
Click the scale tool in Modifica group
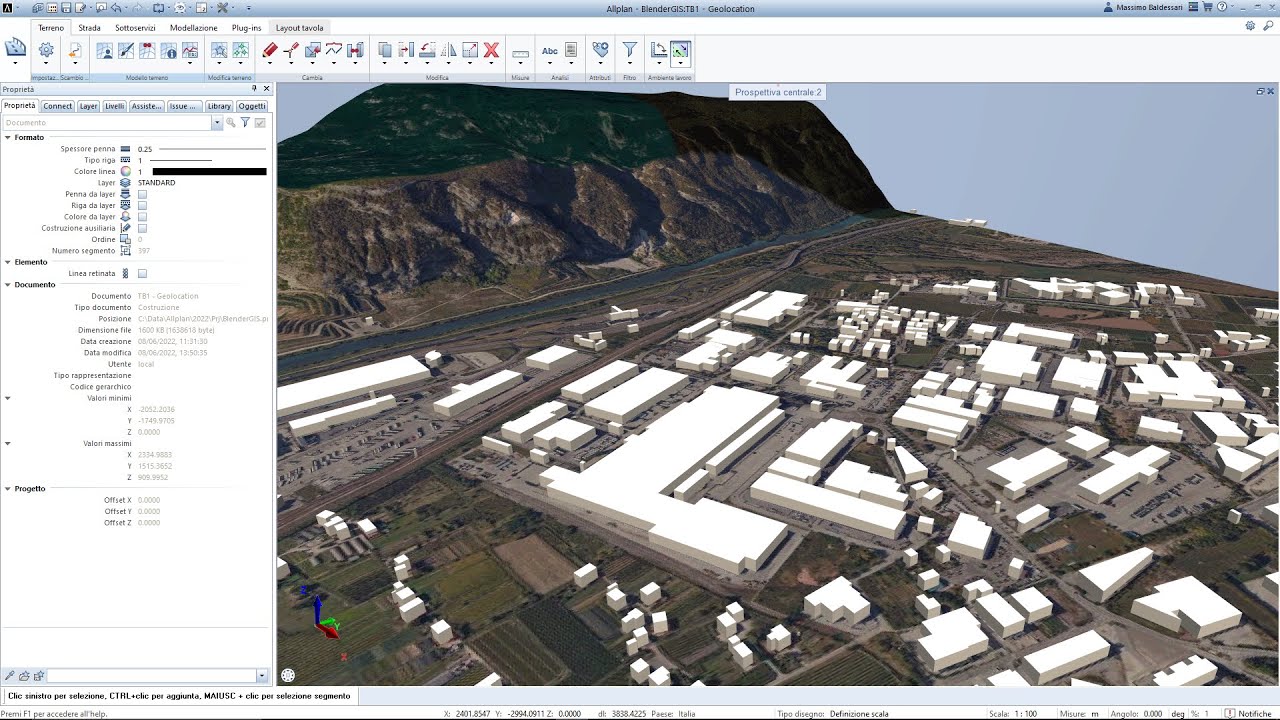pos(470,50)
